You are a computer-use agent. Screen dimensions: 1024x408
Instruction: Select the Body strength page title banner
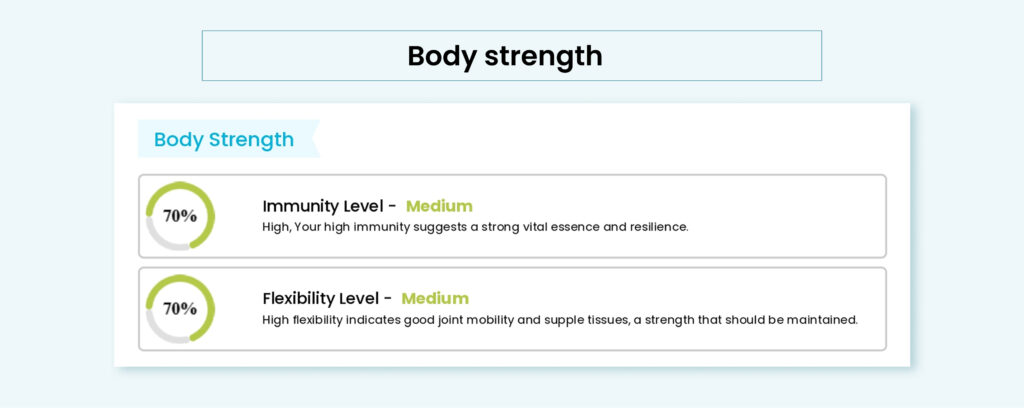tap(511, 55)
